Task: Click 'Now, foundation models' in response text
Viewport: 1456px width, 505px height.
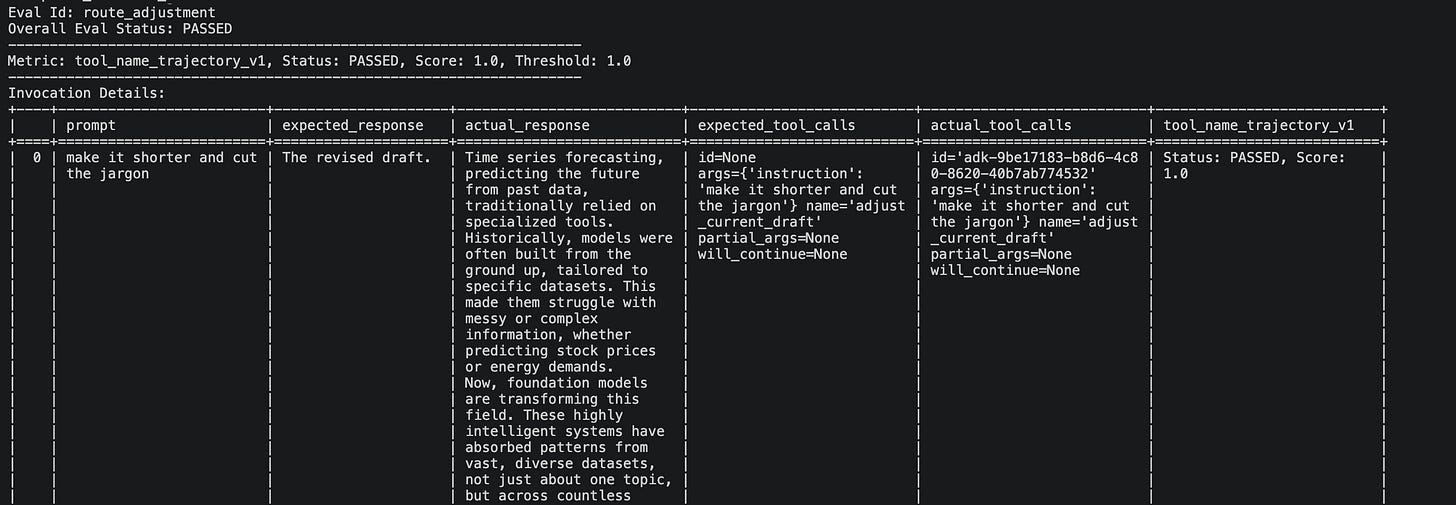Action: coord(556,384)
